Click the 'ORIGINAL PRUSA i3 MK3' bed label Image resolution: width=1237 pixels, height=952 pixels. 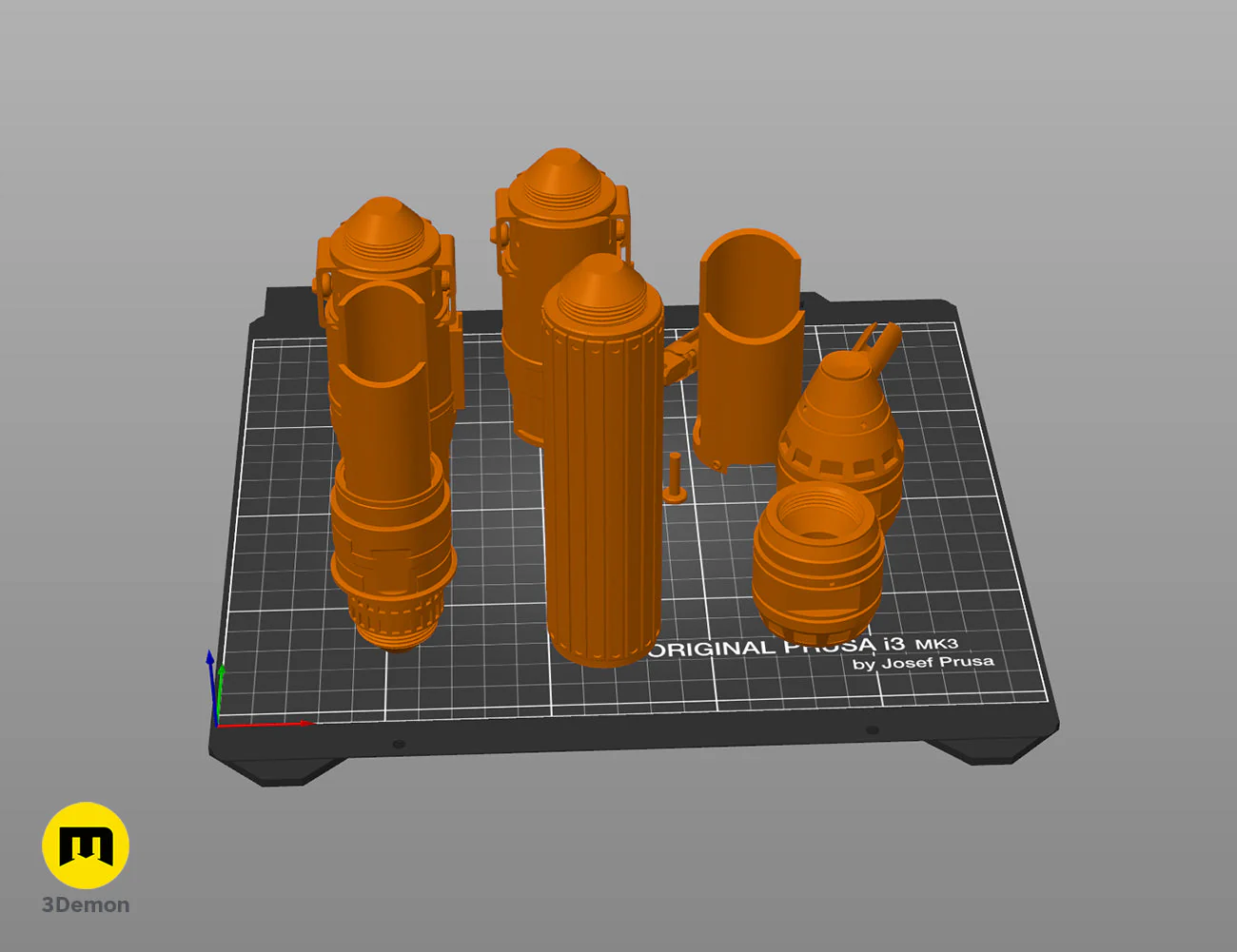(802, 647)
